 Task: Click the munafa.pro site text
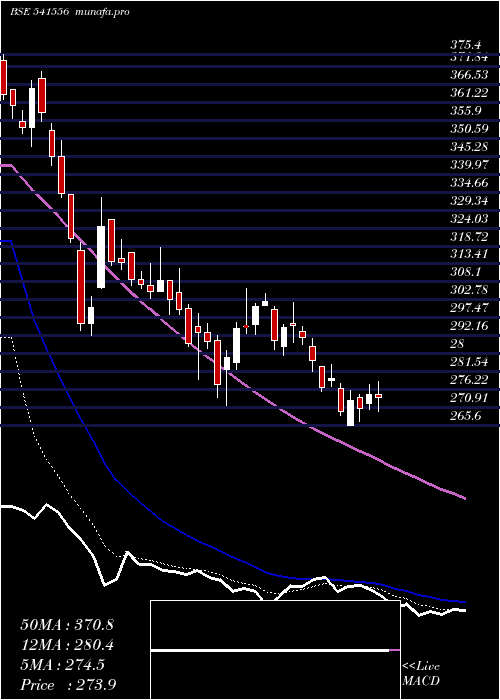point(102,12)
